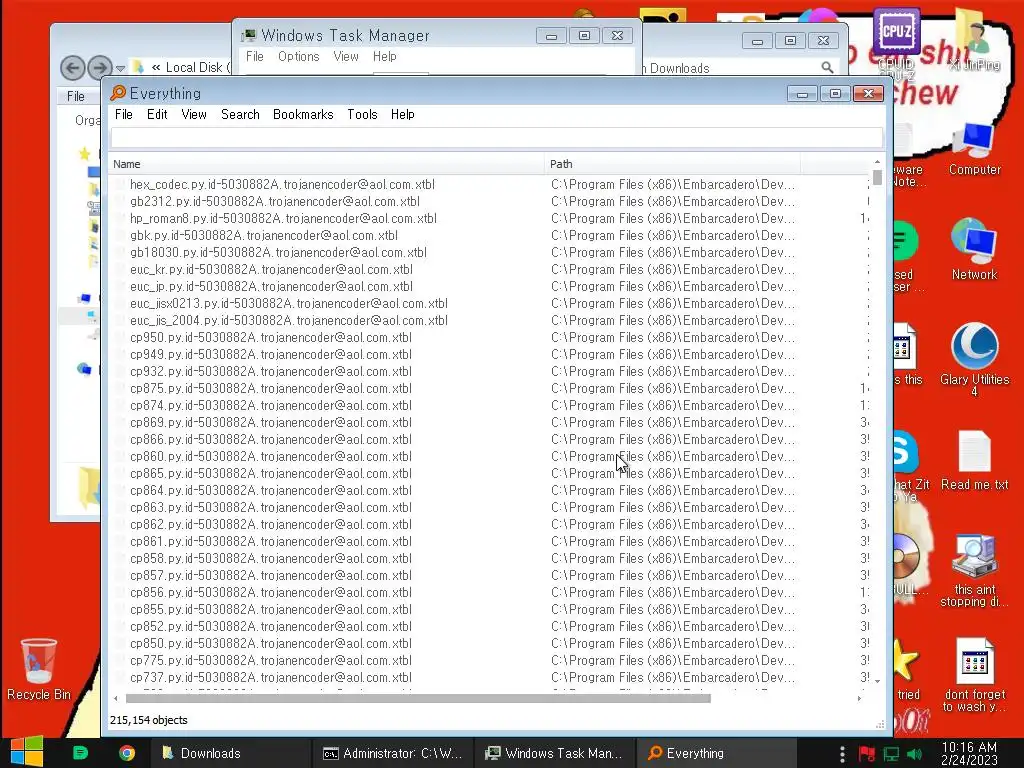The height and width of the screenshot is (768, 1024).
Task: Select the cp866.py encrypted file row
Action: pyautogui.click(x=490, y=439)
